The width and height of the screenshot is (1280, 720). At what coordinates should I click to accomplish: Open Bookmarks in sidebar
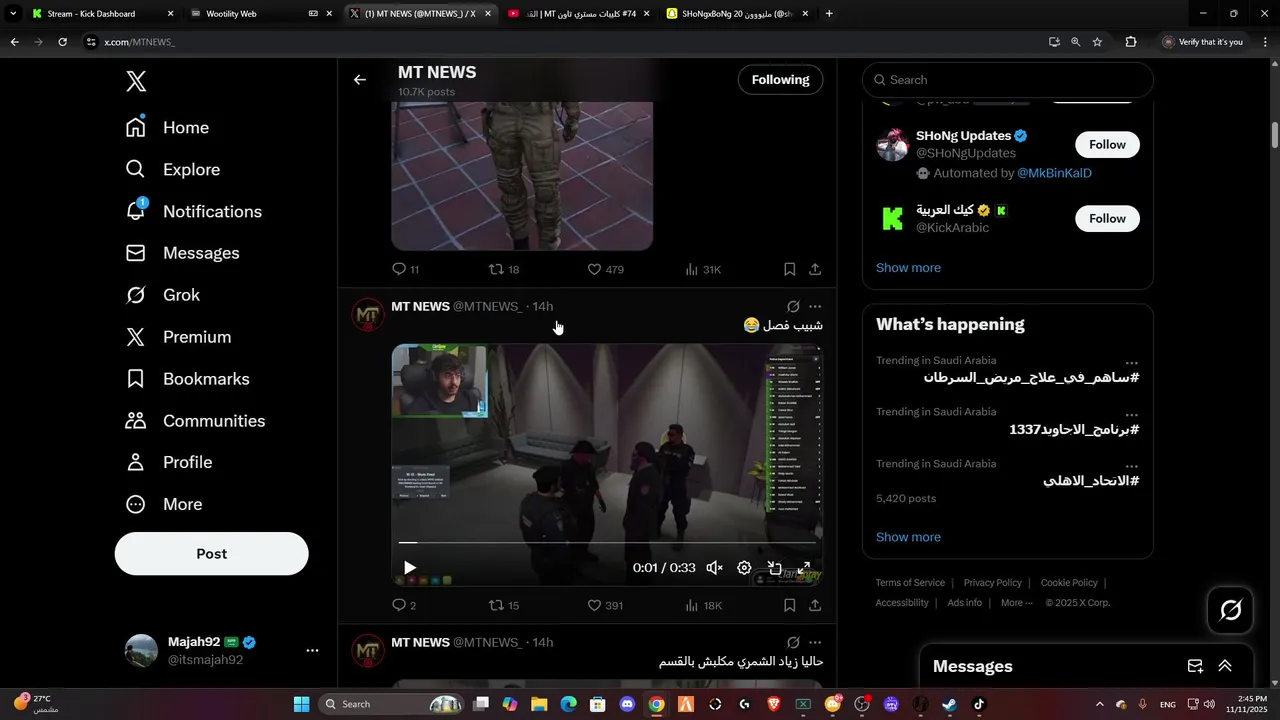click(187, 379)
